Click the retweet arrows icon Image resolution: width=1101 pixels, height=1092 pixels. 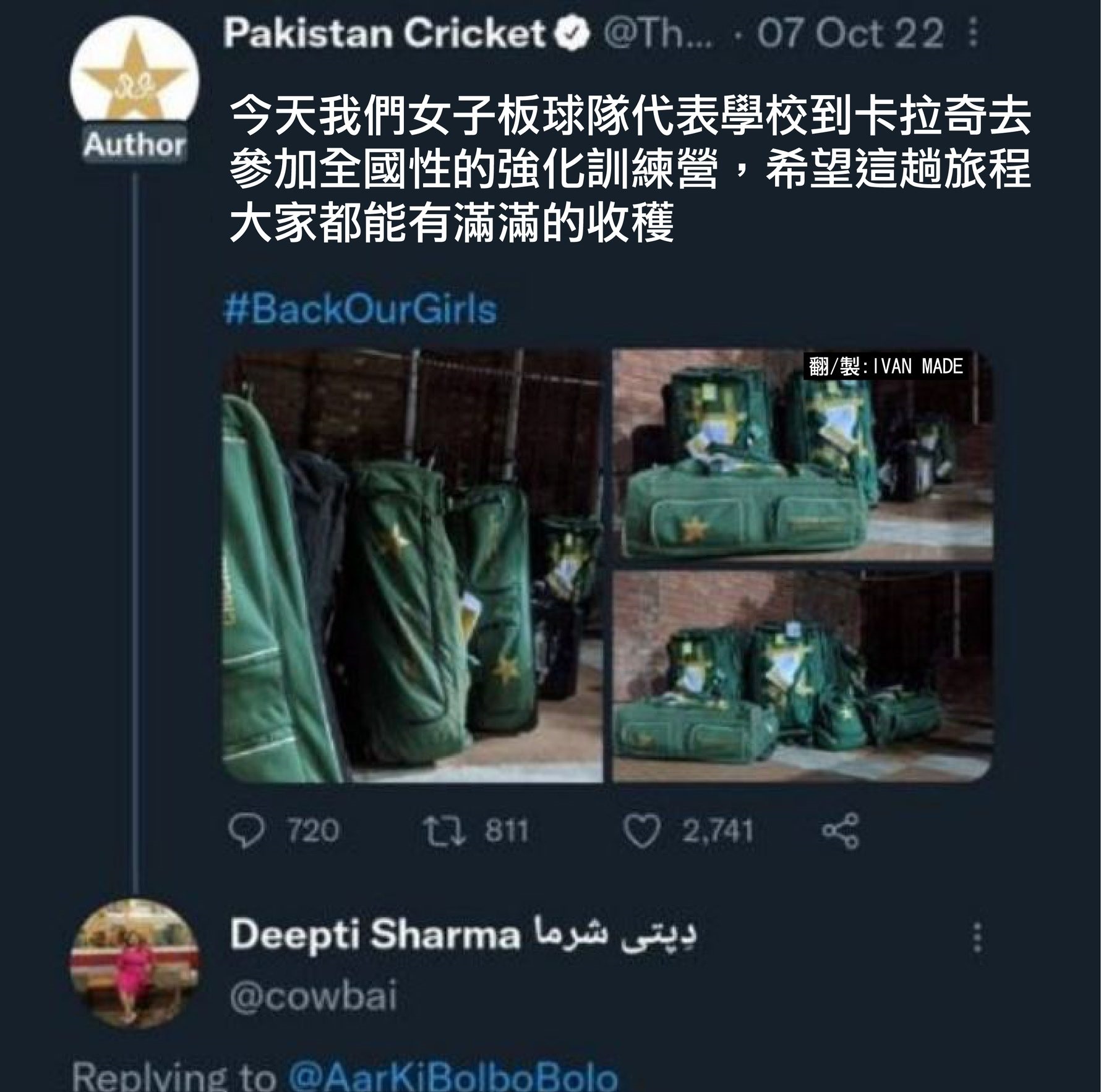(x=443, y=830)
